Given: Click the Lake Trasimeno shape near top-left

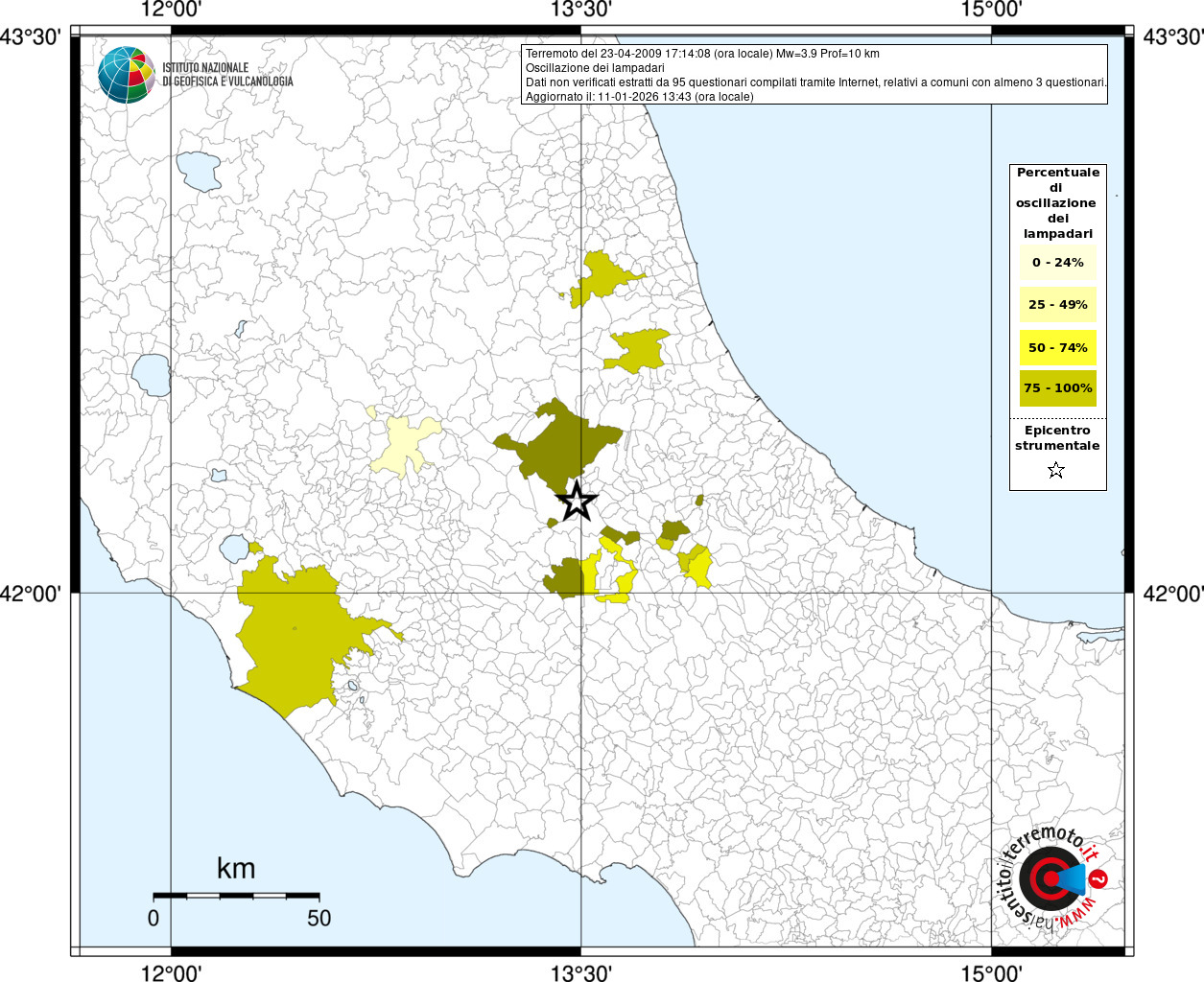Looking at the screenshot, I should 200,170.
